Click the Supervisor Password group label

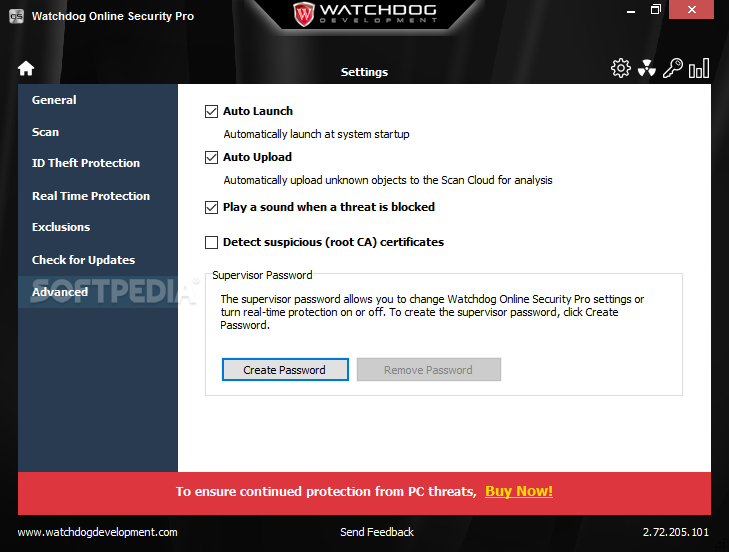tap(262, 275)
